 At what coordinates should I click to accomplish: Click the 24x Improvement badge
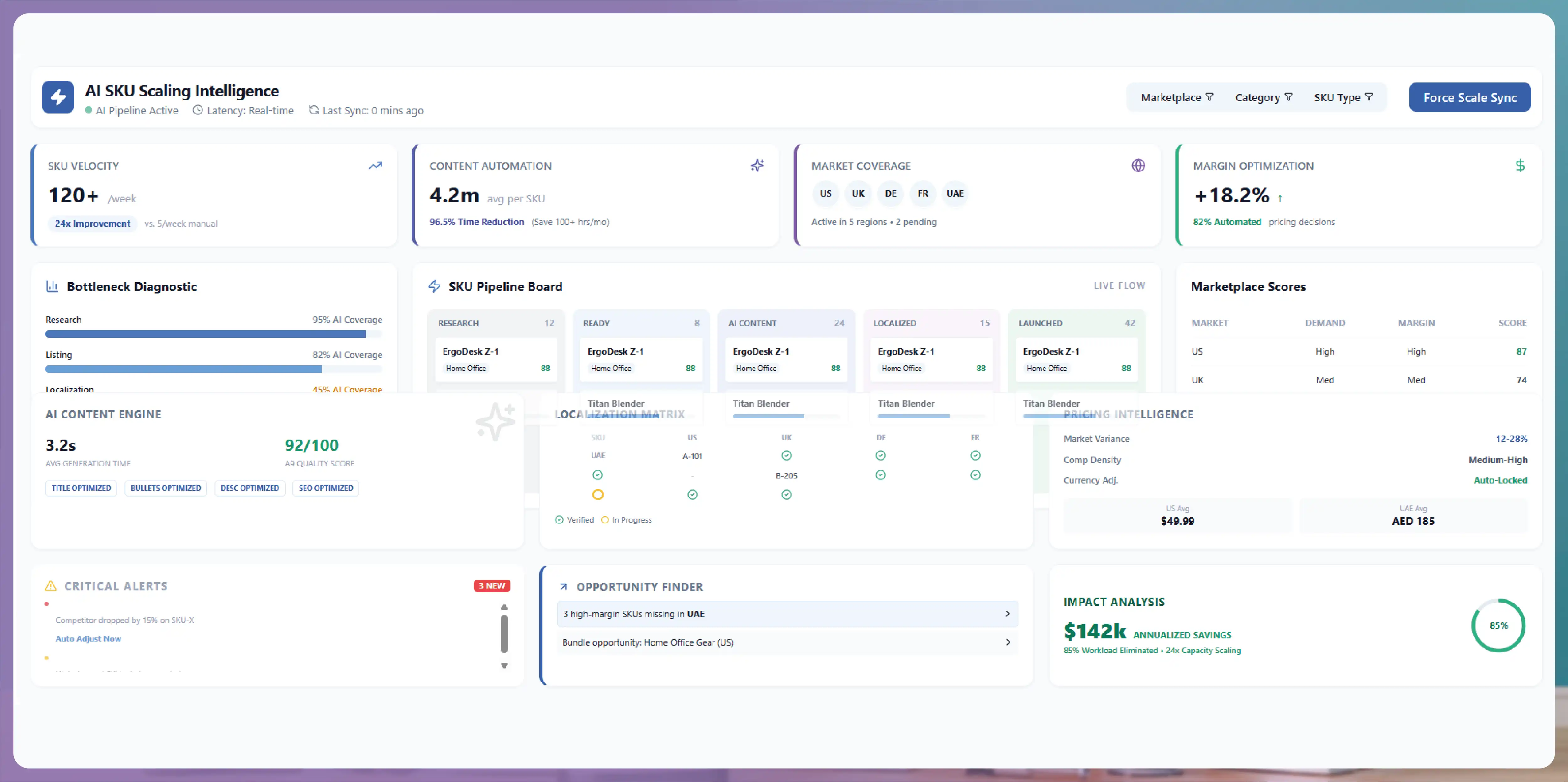tap(92, 223)
